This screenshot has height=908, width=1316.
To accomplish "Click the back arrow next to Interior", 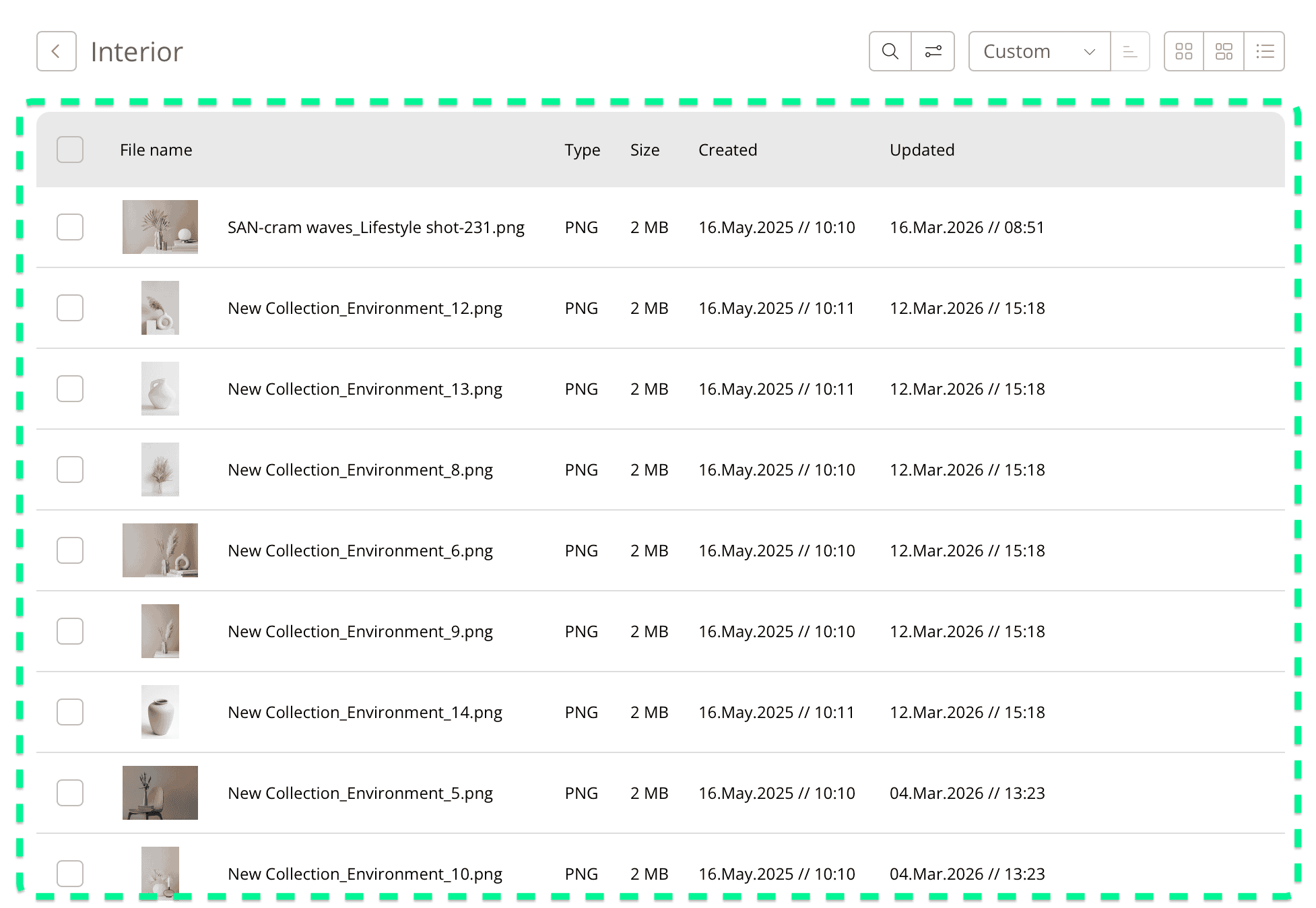I will [x=56, y=51].
